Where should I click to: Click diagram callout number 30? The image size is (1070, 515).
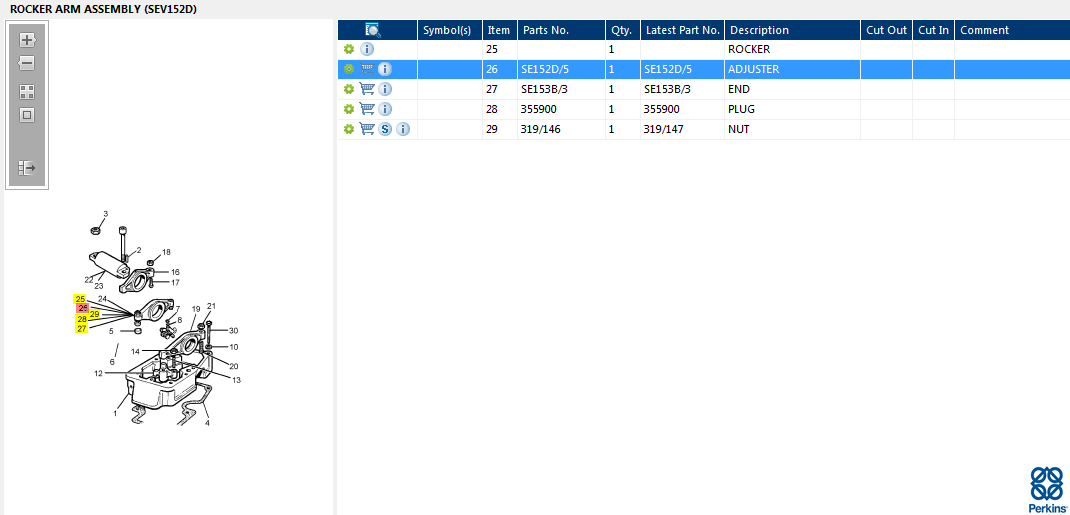(233, 331)
